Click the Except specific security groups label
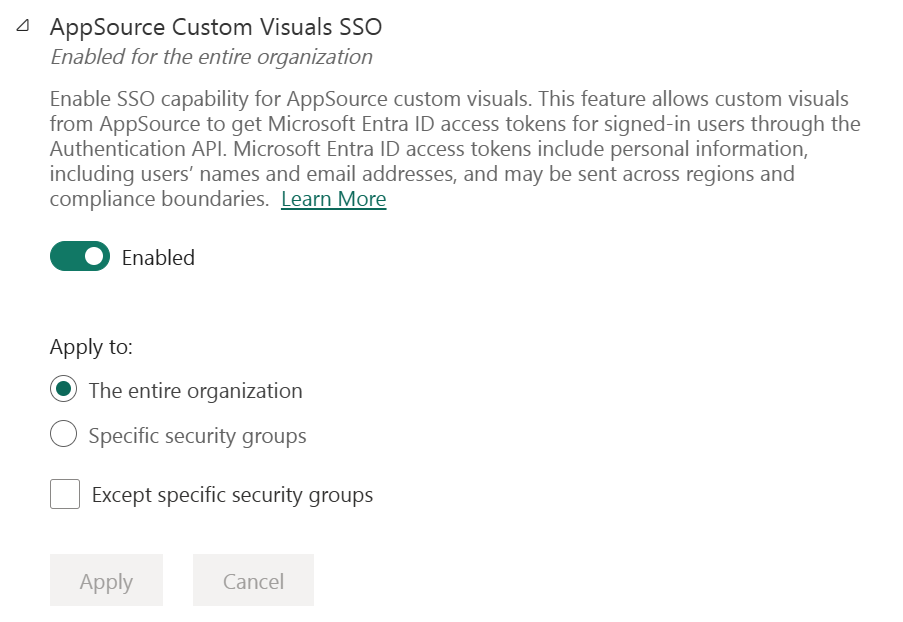The height and width of the screenshot is (622, 903). (232, 495)
